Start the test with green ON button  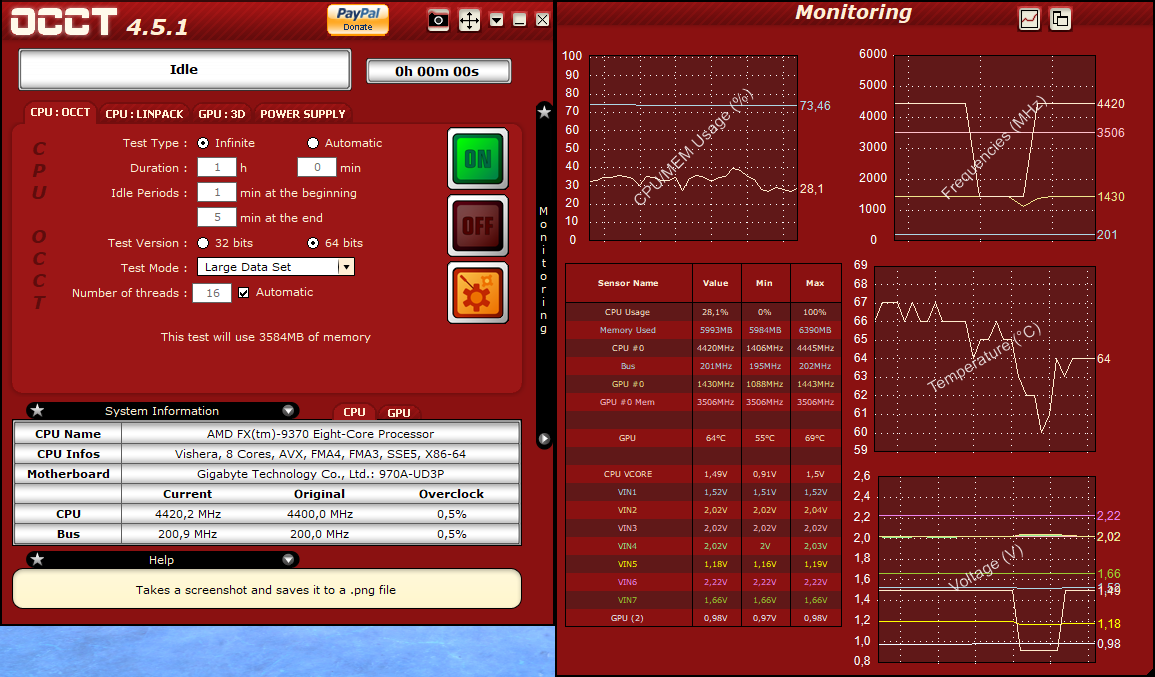click(478, 158)
